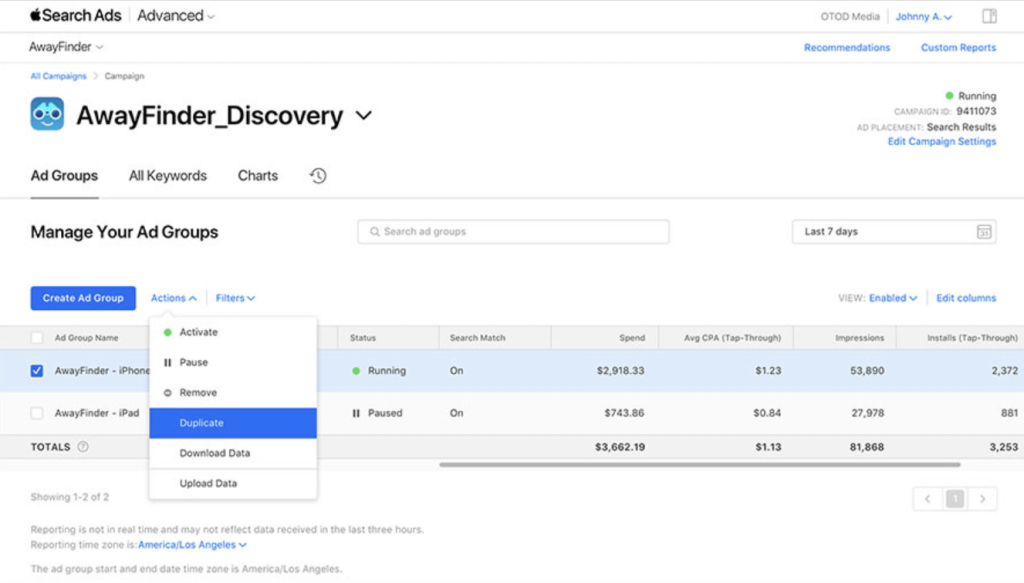Open Edit Campaign Settings link
This screenshot has height=583, width=1024.
[x=942, y=142]
